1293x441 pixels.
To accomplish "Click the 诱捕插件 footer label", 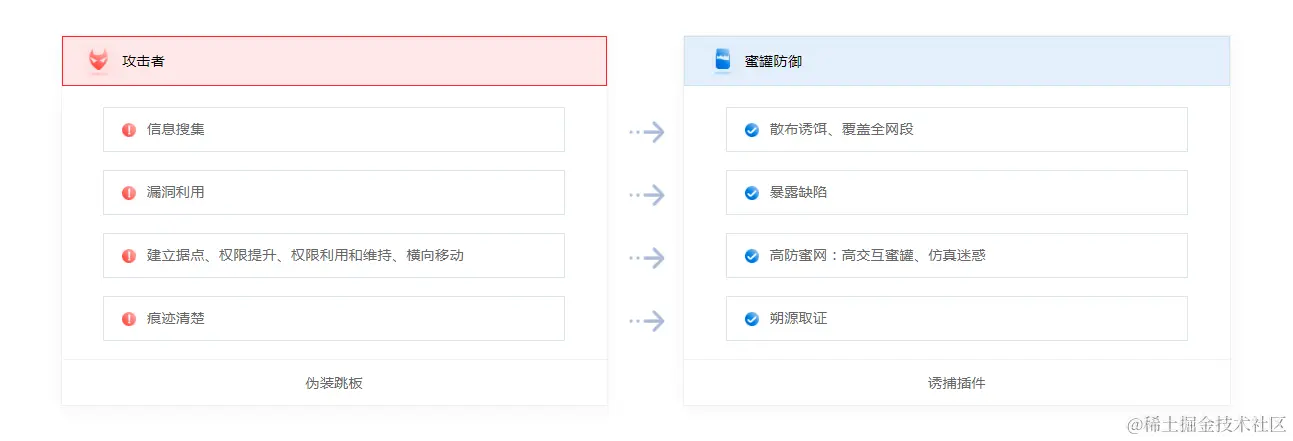I will [x=957, y=383].
